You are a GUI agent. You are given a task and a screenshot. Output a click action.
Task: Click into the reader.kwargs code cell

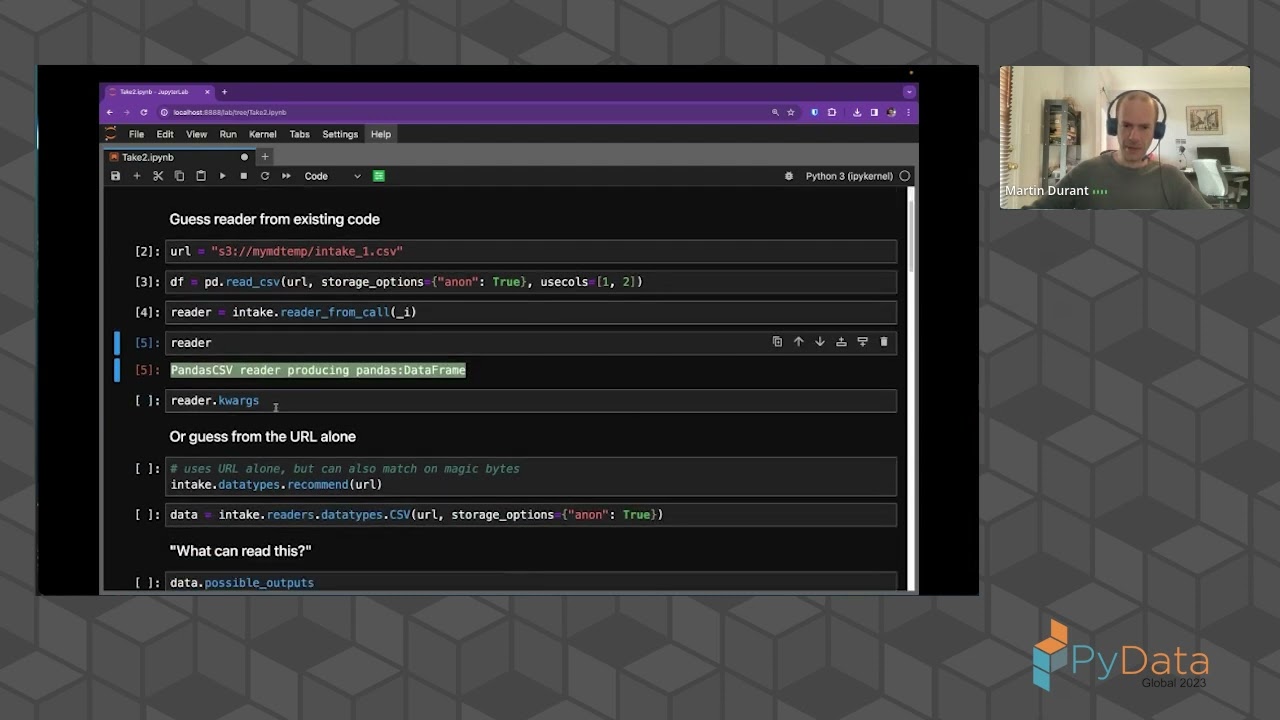click(531, 401)
